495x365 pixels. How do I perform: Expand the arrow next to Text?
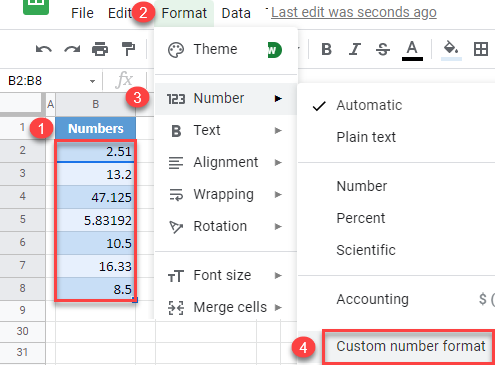(278, 131)
